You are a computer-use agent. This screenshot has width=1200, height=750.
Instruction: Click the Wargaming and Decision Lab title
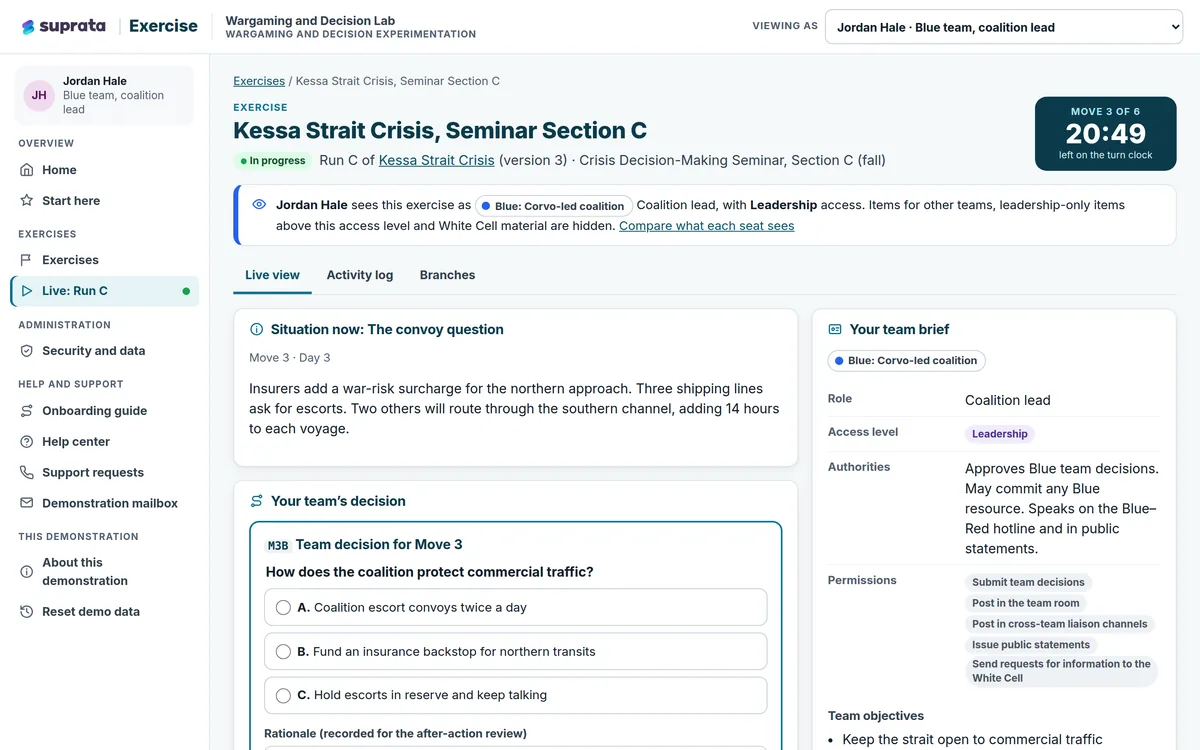[310, 20]
